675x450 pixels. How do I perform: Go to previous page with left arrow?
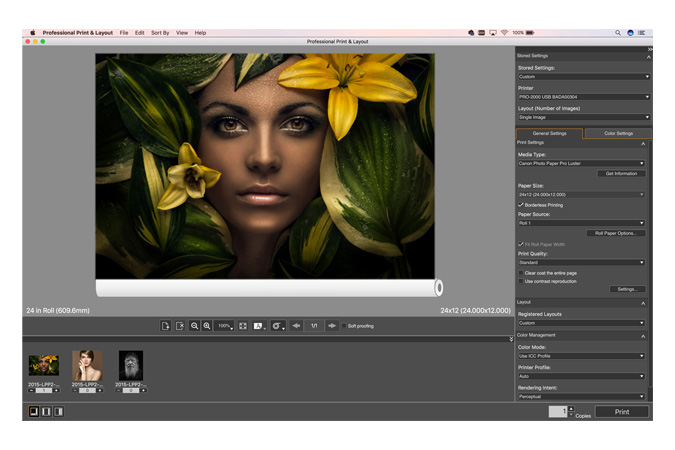pyautogui.click(x=296, y=326)
